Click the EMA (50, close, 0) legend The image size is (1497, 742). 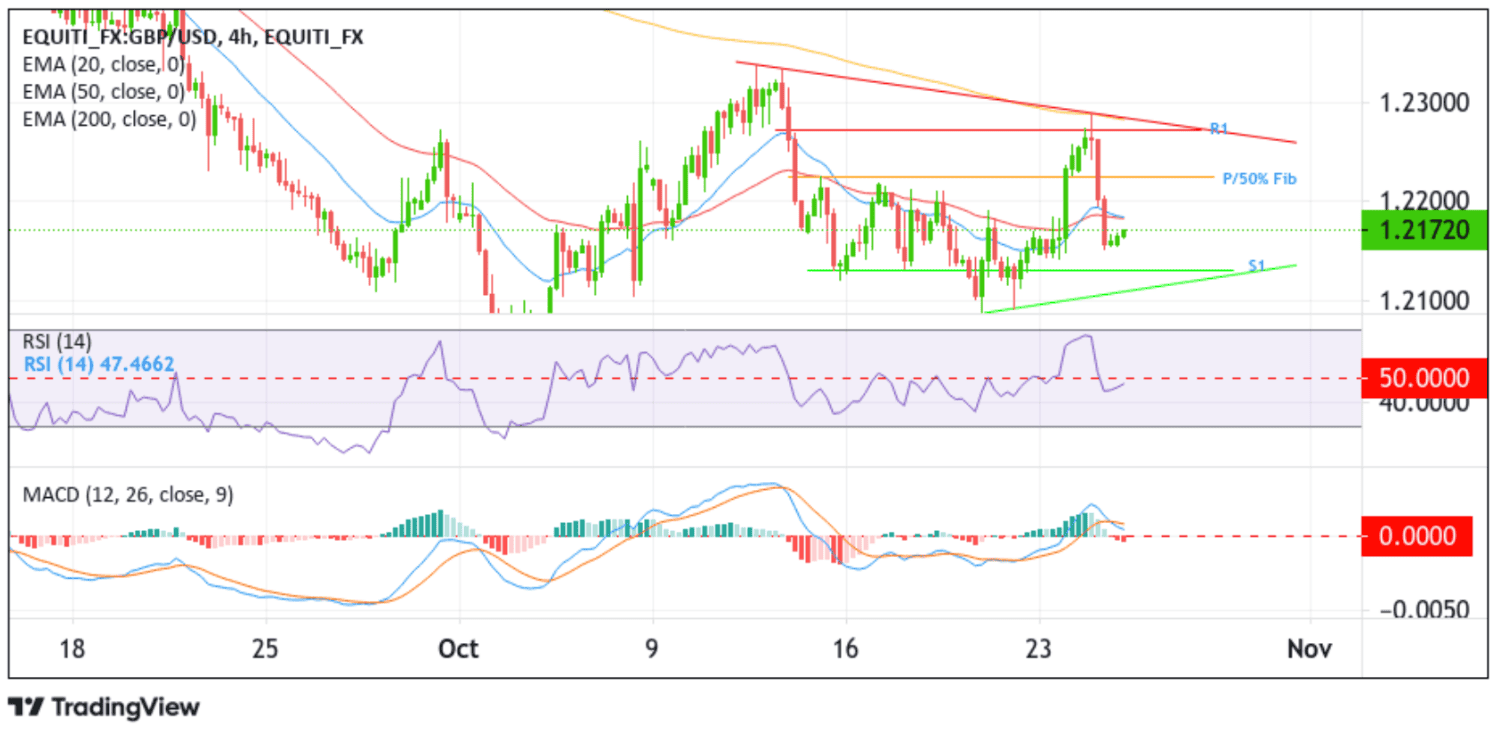(x=104, y=92)
